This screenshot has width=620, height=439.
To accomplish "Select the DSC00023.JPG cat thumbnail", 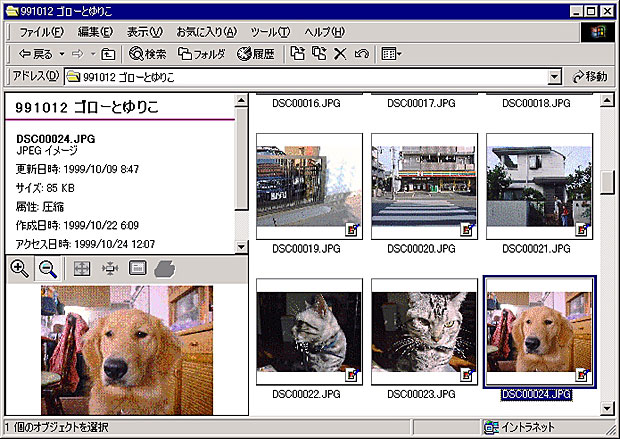I will pyautogui.click(x=424, y=331).
